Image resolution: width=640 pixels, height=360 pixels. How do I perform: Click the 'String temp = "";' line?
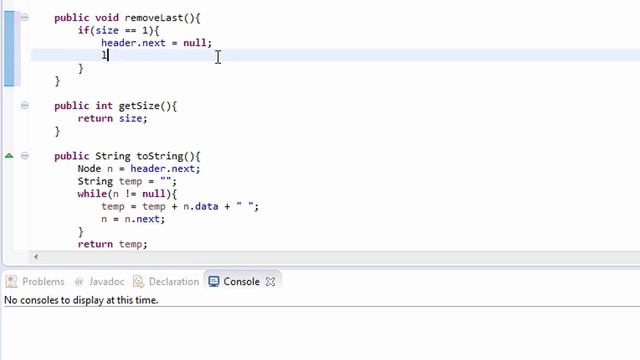[x=127, y=181]
